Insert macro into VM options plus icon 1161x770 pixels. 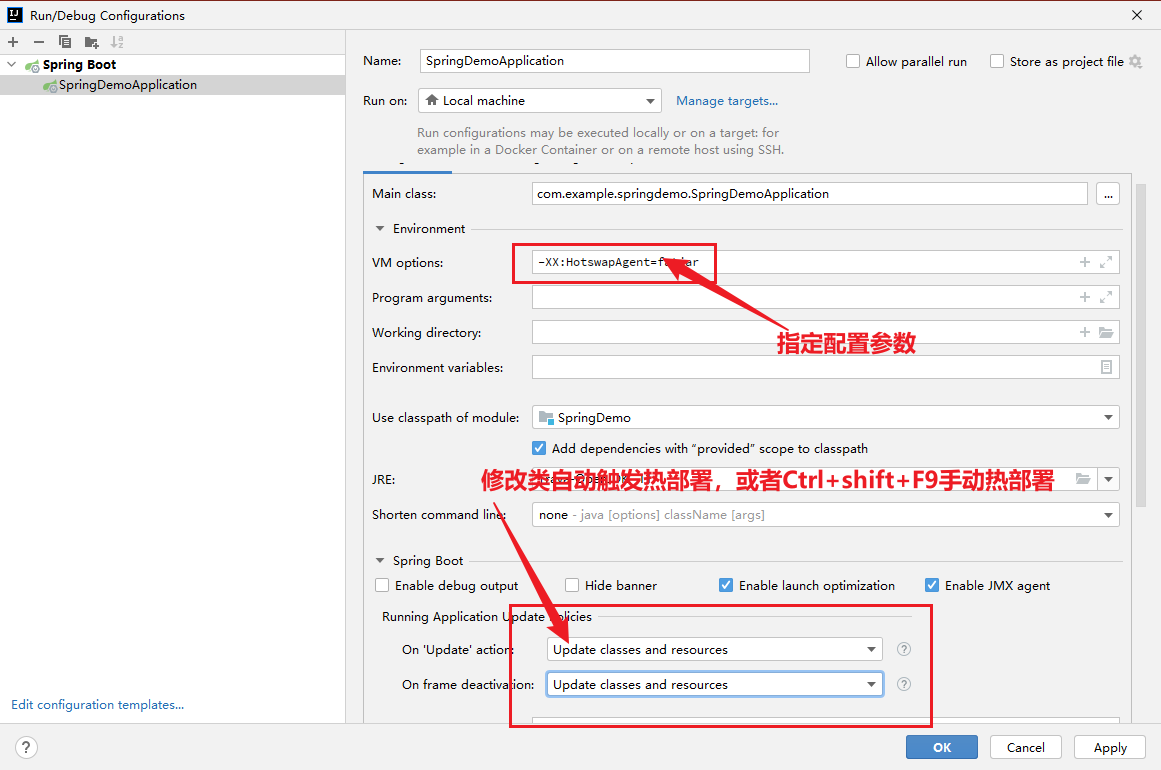1085,262
